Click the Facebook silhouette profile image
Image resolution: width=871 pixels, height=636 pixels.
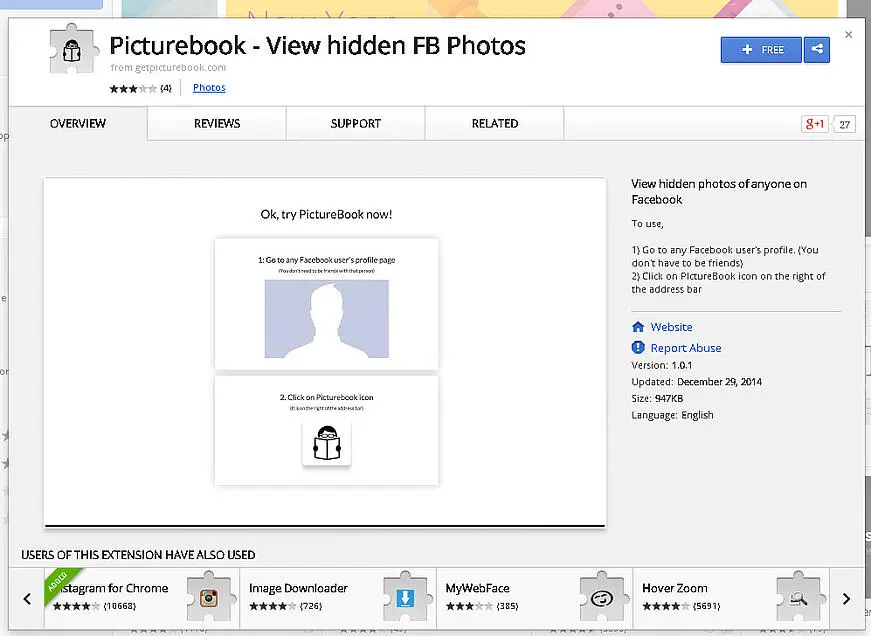327,319
